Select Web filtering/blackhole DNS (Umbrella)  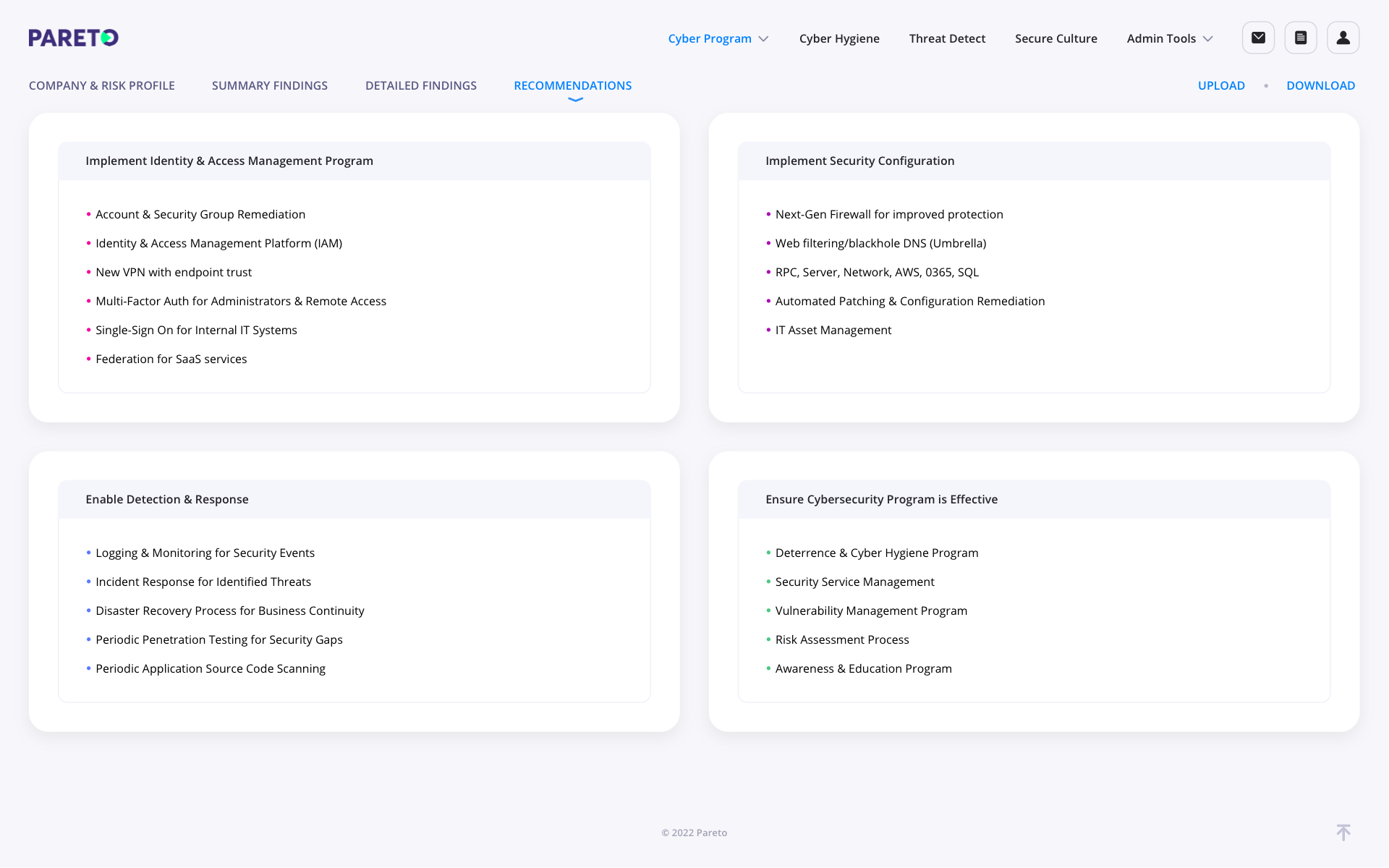(x=880, y=243)
